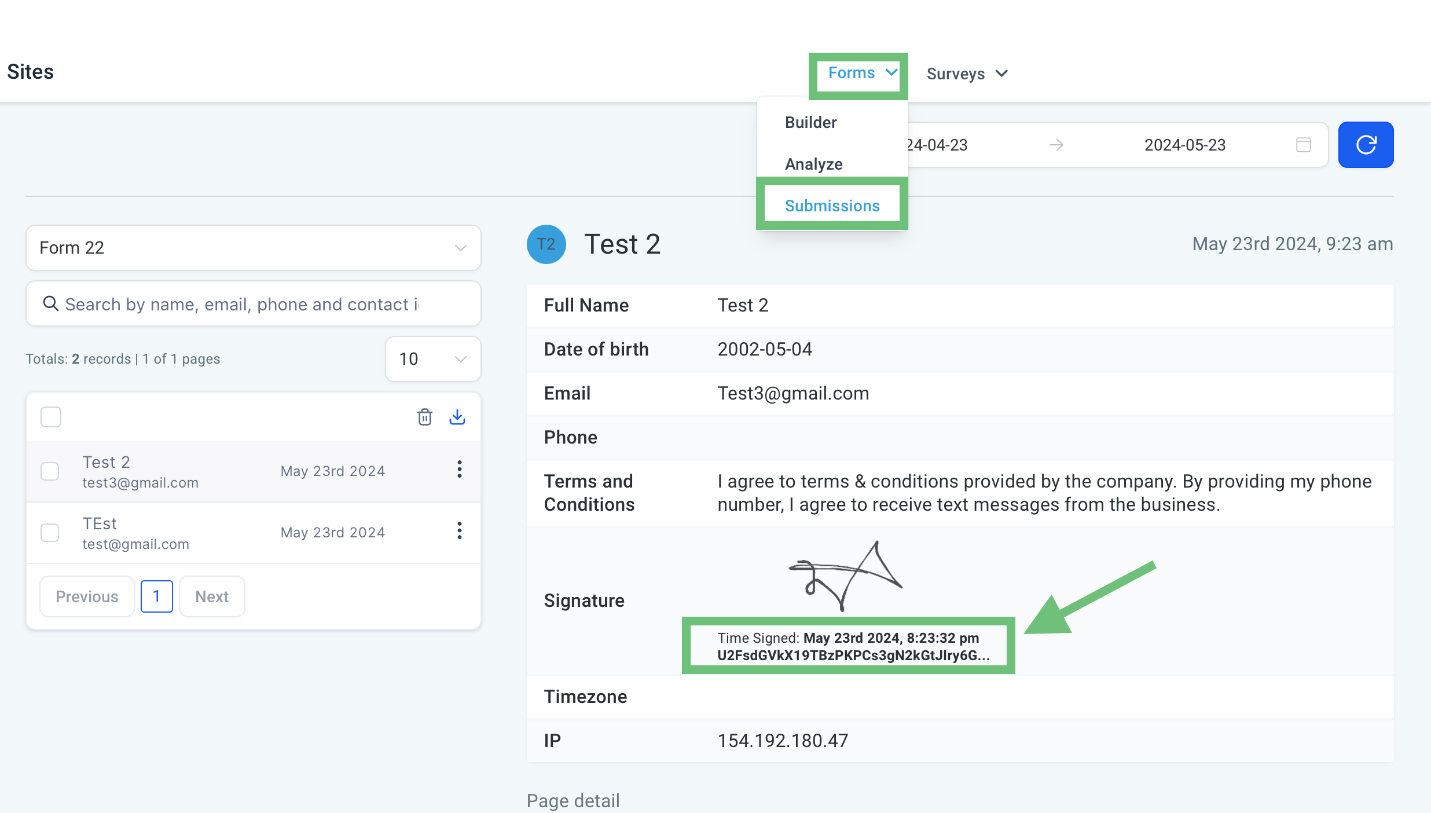Tick the select-all checkbox in list header

point(51,417)
